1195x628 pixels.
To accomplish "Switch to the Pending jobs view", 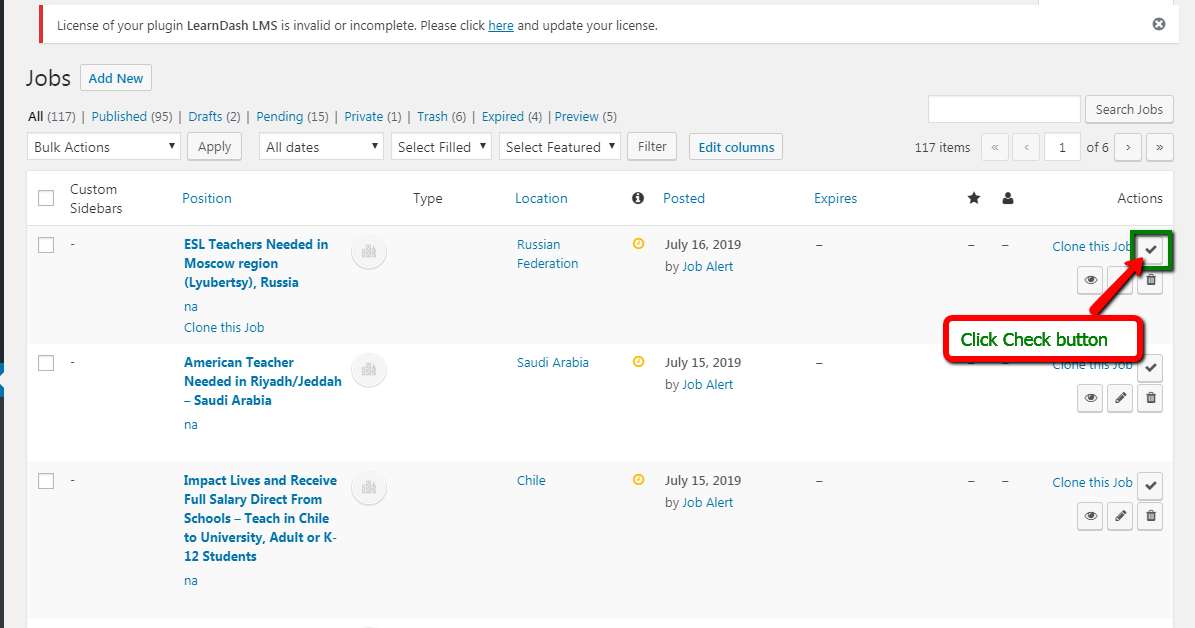I will pos(279,116).
